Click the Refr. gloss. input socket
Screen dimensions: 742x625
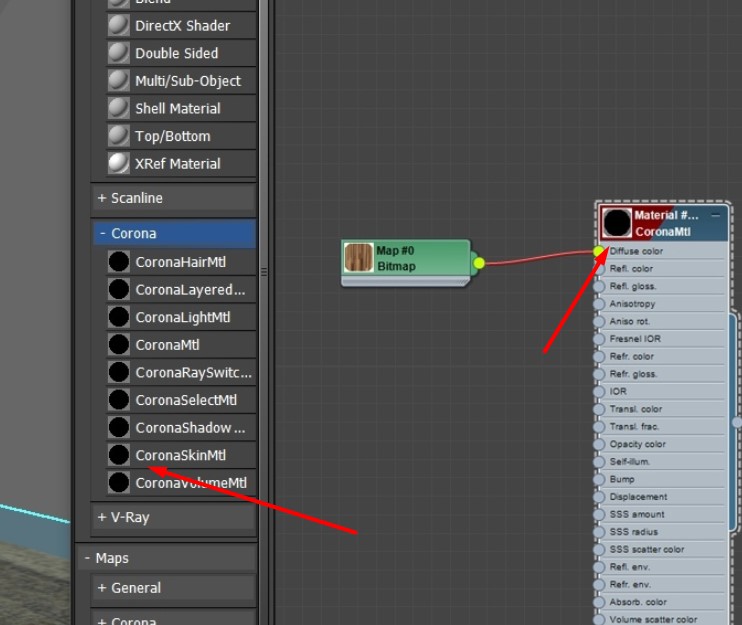[x=599, y=374]
